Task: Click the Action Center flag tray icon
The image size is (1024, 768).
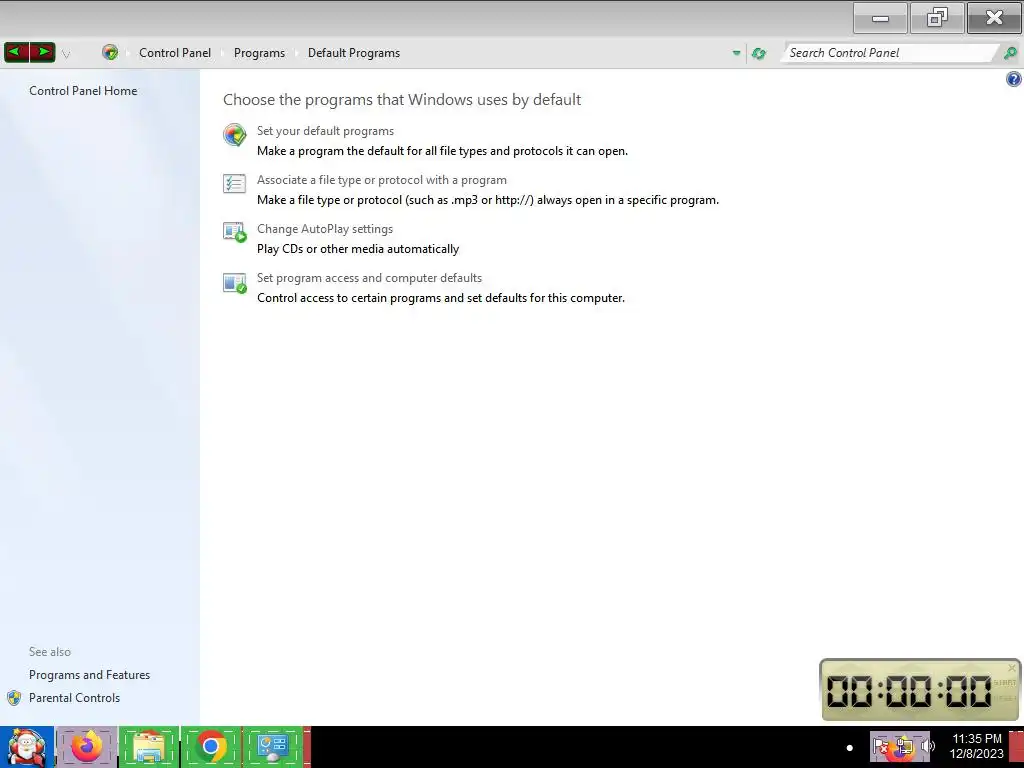Action: [x=881, y=746]
